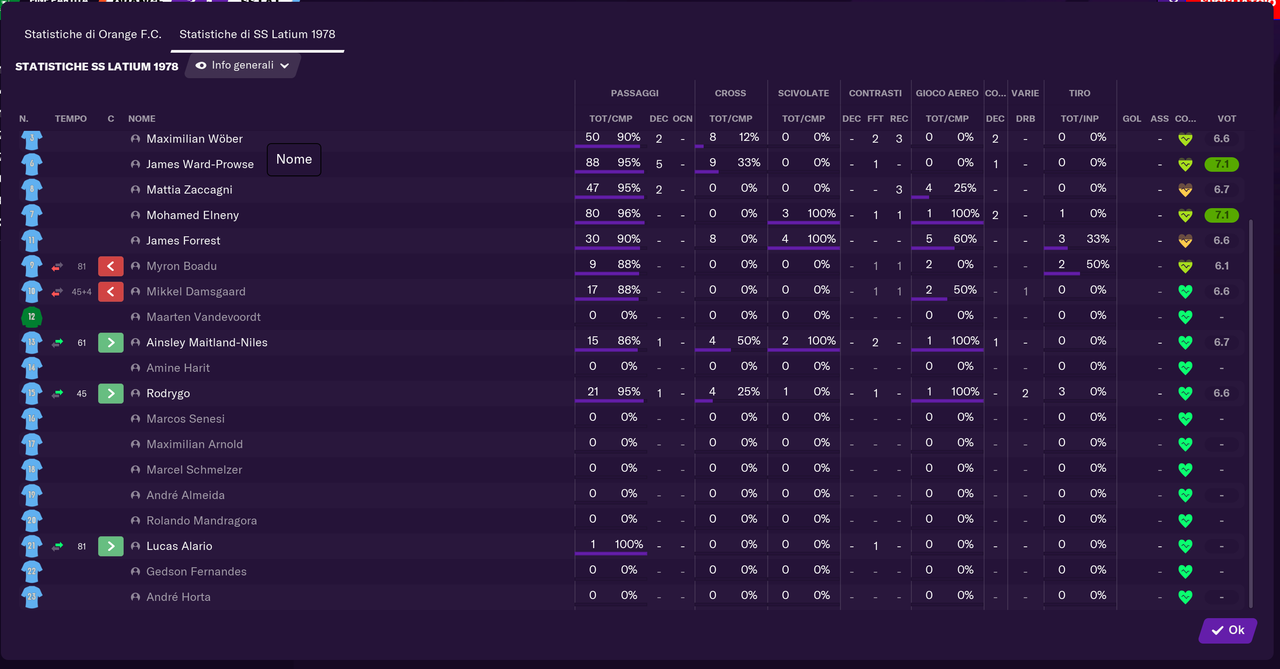Click 100% pass completion for Lucas Alario
The image size is (1280, 669).
point(629,544)
